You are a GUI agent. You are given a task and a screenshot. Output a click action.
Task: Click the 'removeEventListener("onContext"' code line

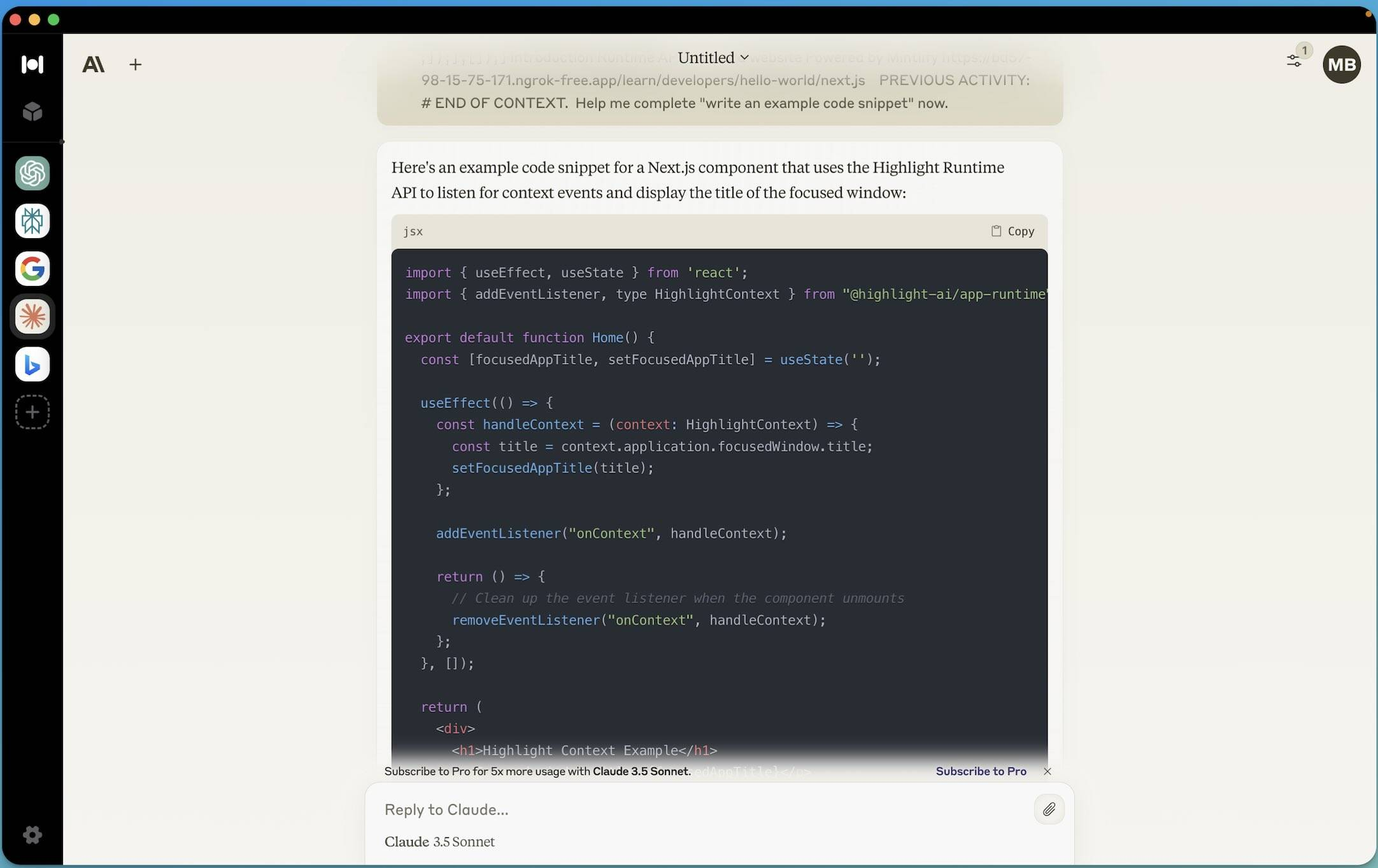[x=639, y=620]
